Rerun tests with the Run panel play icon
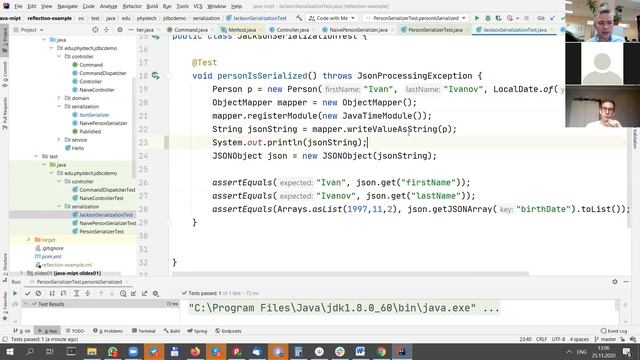This screenshot has width=640, height=360. coord(15,293)
